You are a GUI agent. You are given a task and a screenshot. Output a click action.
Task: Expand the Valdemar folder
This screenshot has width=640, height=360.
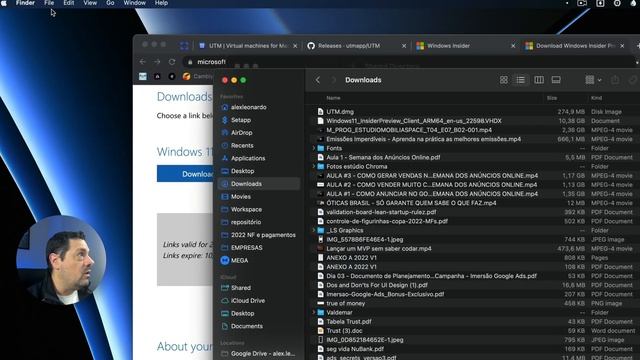coord(314,313)
